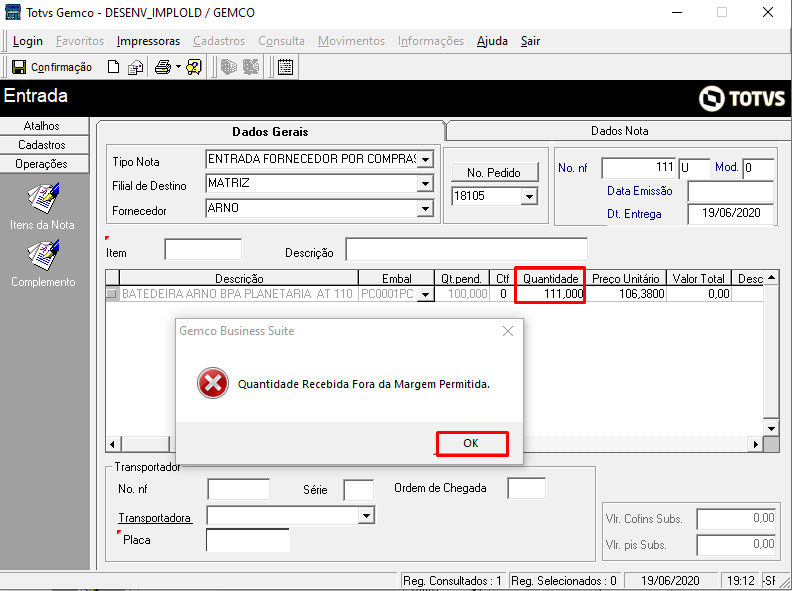This screenshot has height=591, width=792.
Task: Click the printer icon in toolbar
Action: pyautogui.click(x=163, y=67)
